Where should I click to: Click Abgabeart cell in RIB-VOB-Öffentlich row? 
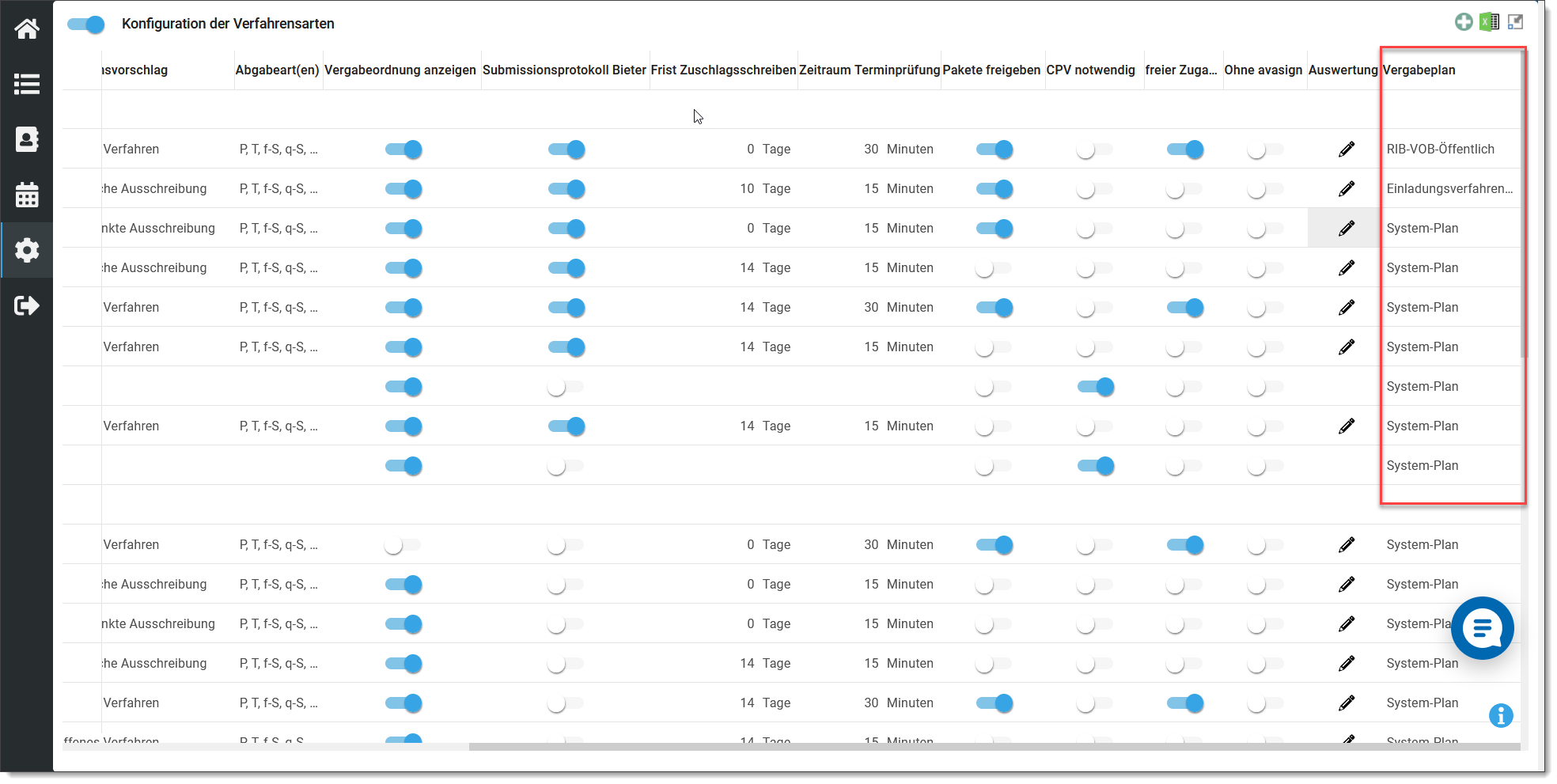[x=278, y=149]
